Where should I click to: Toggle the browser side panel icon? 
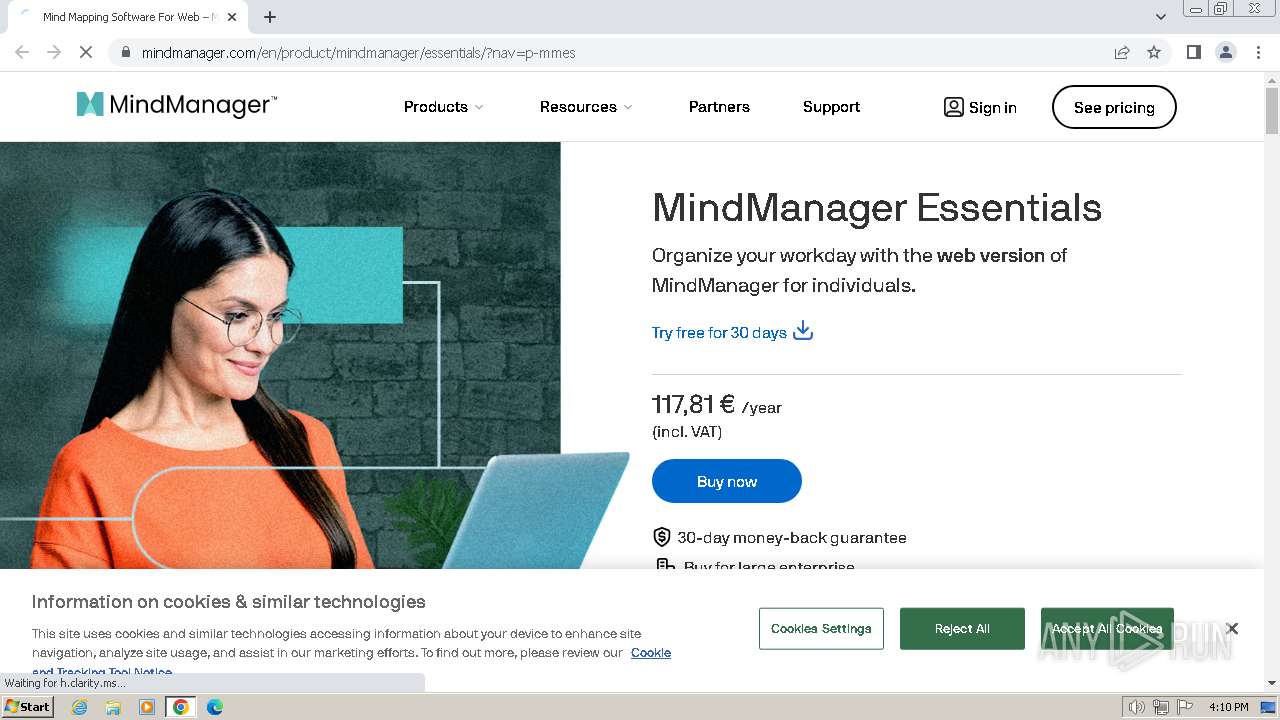pos(1194,52)
